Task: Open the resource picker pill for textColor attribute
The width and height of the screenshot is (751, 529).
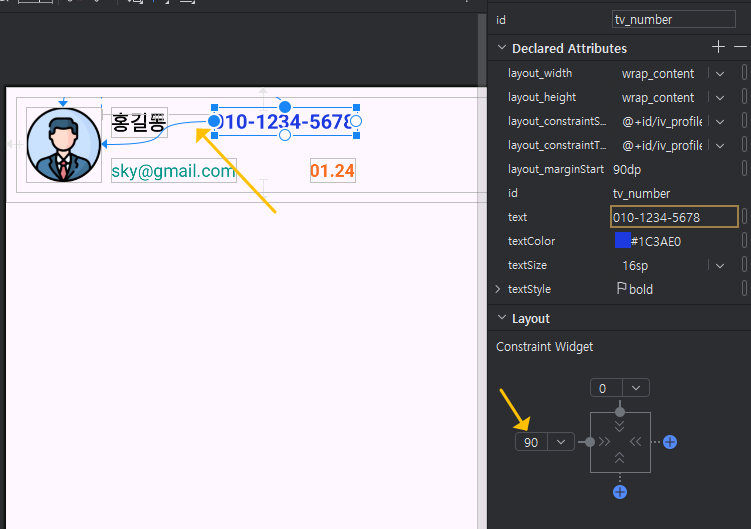Action: point(744,241)
